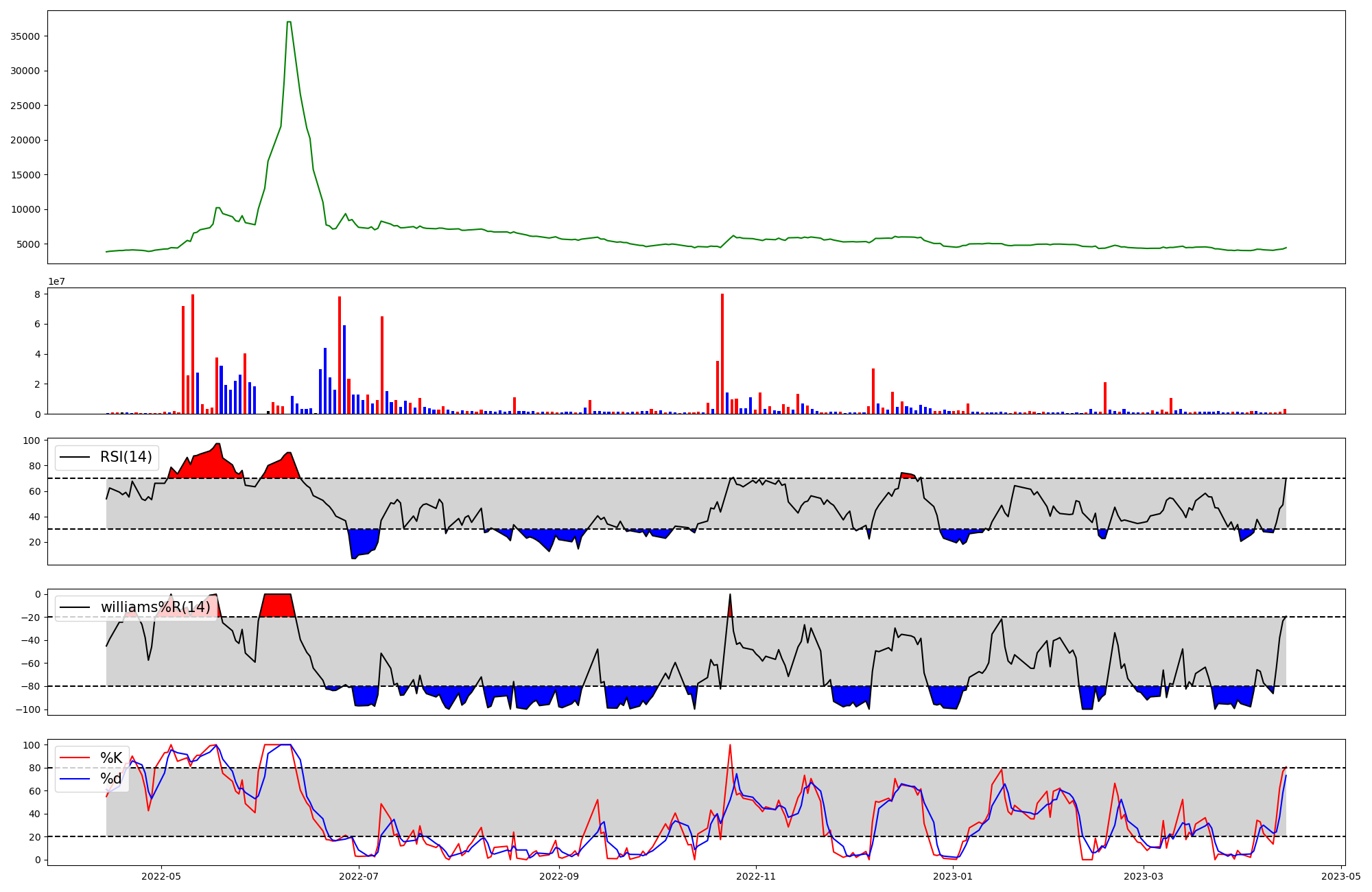1372x892 pixels.
Task: Click the RSI(14) legend label
Action: [126, 457]
